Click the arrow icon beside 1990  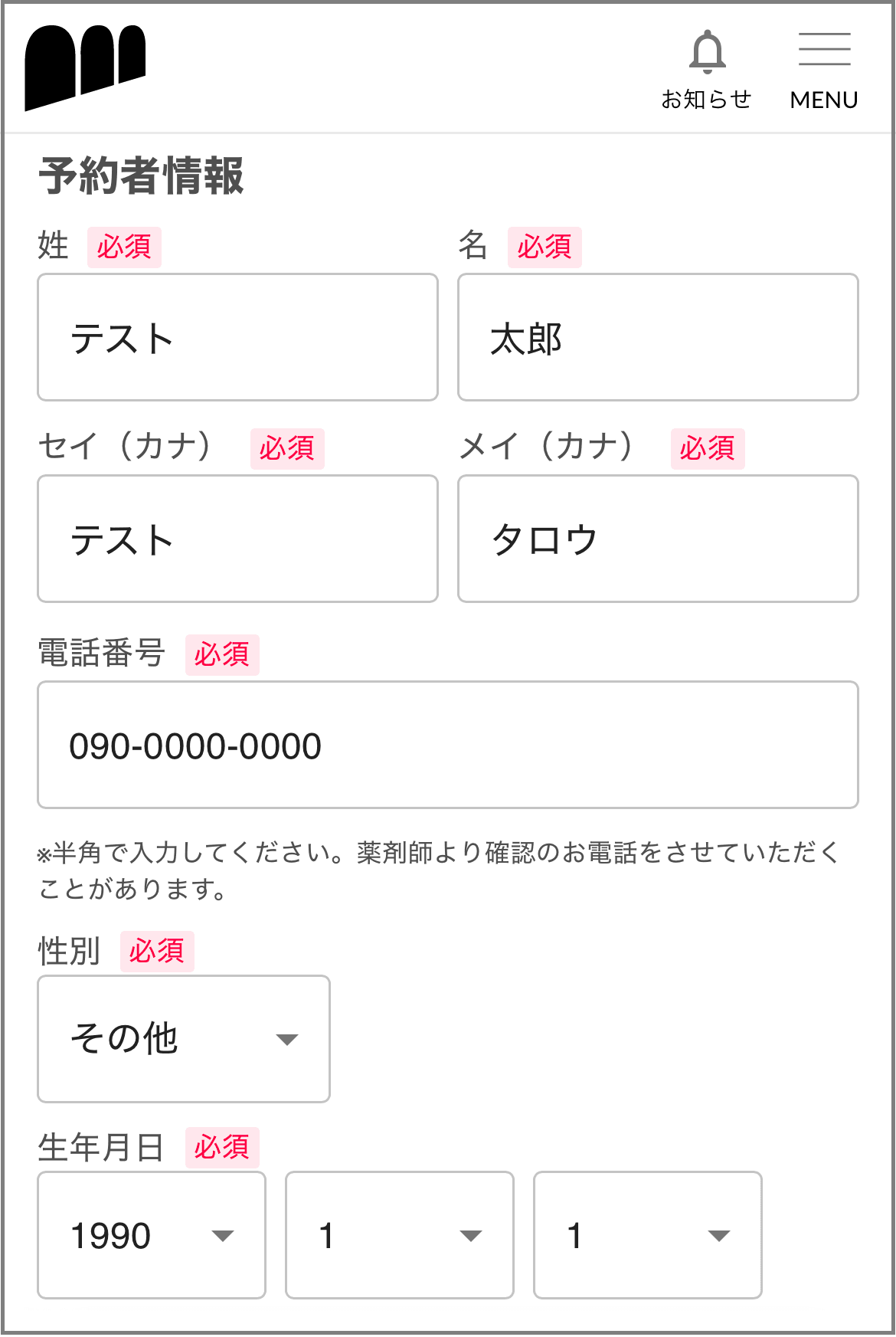(223, 1236)
